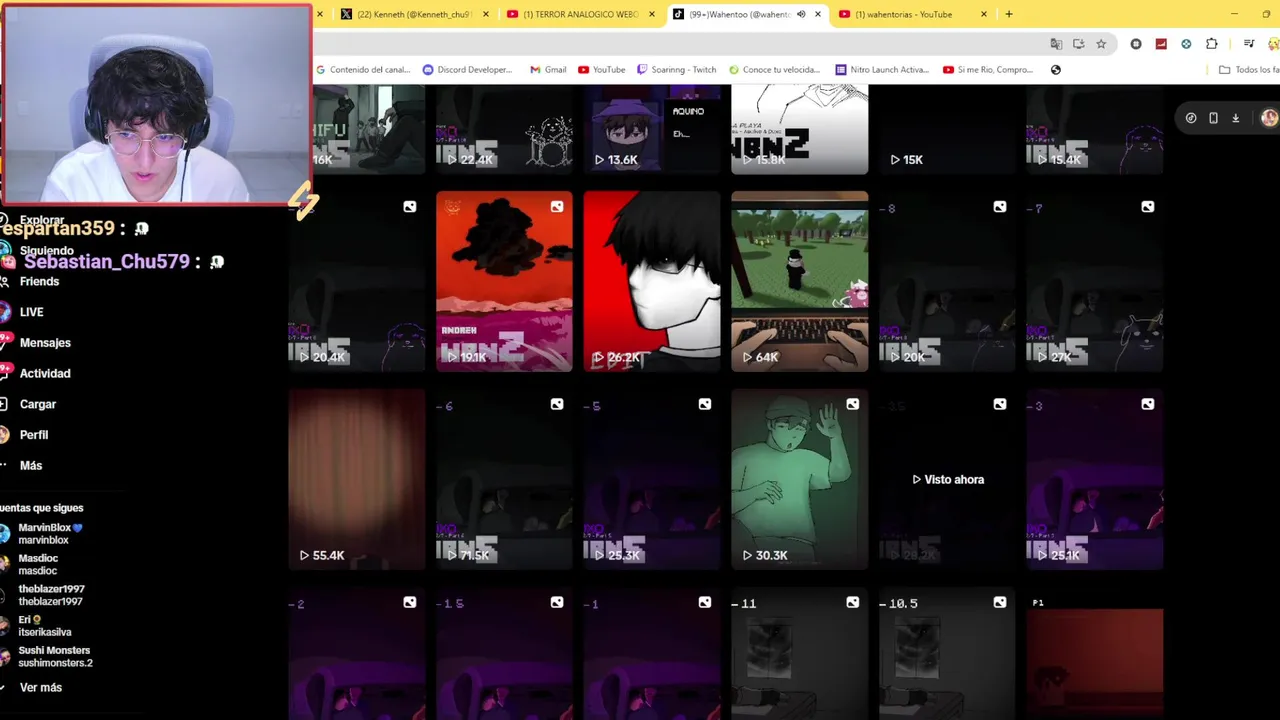Image resolution: width=1280 pixels, height=720 pixels.
Task: Expand the Todos los favoritos folder
Action: click(1249, 70)
